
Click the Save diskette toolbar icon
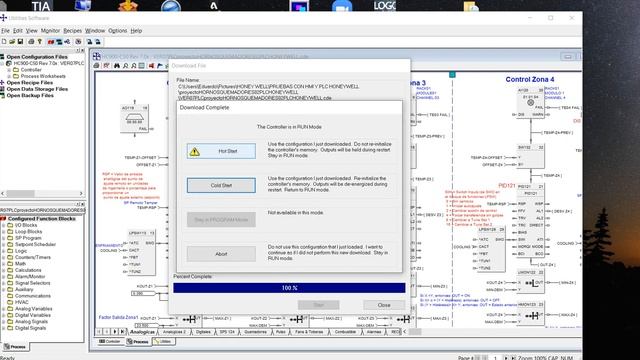click(20, 42)
